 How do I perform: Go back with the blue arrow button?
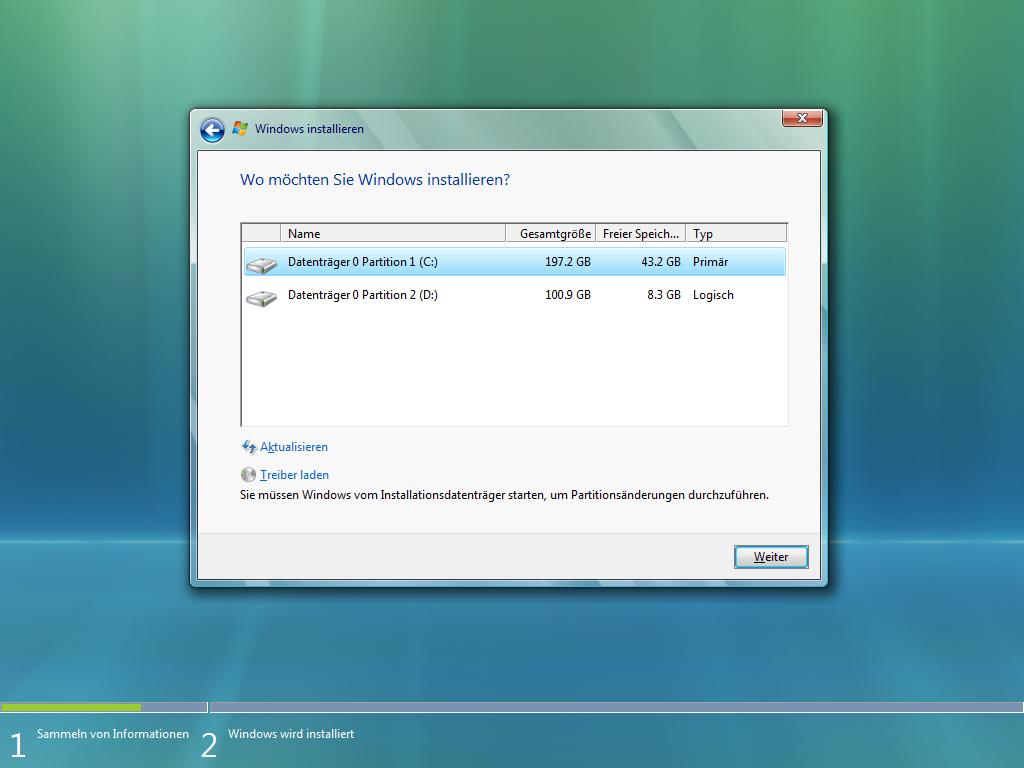tap(212, 130)
